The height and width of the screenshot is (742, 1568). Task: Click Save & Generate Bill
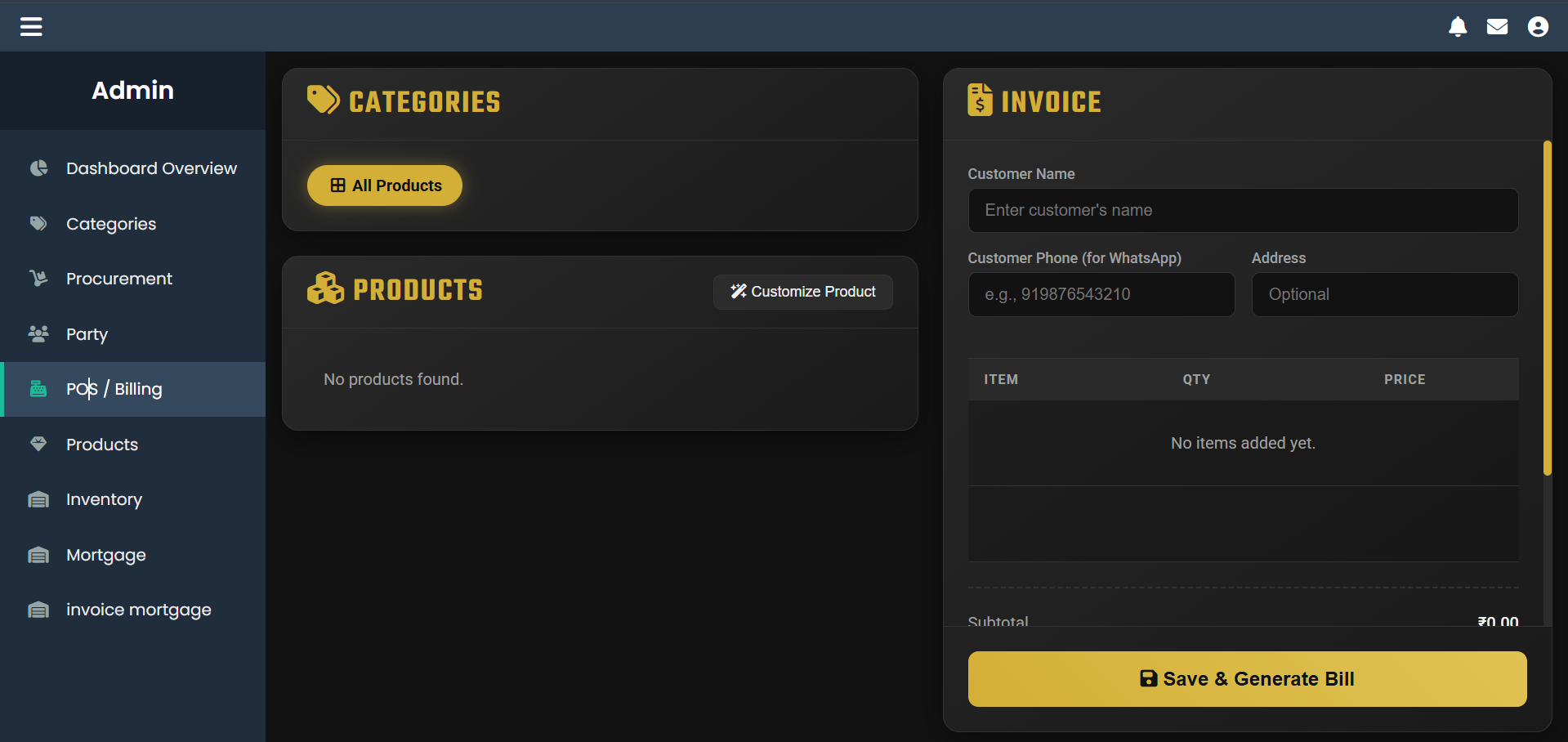click(1247, 679)
